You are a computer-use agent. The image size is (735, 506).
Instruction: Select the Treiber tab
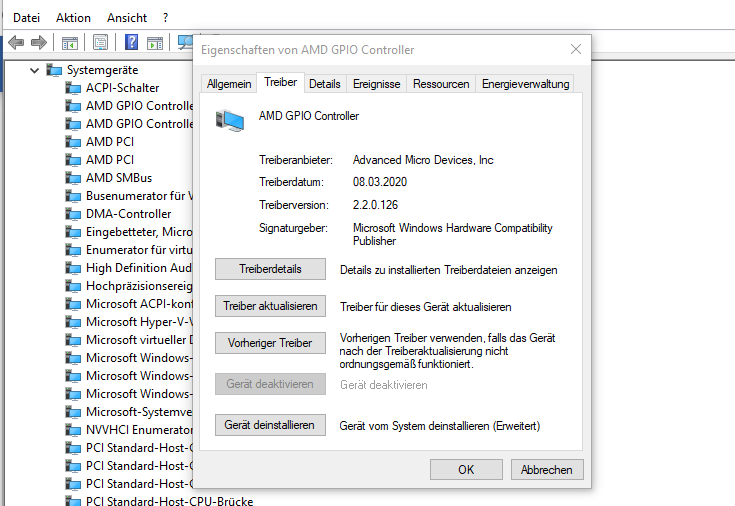click(x=280, y=83)
